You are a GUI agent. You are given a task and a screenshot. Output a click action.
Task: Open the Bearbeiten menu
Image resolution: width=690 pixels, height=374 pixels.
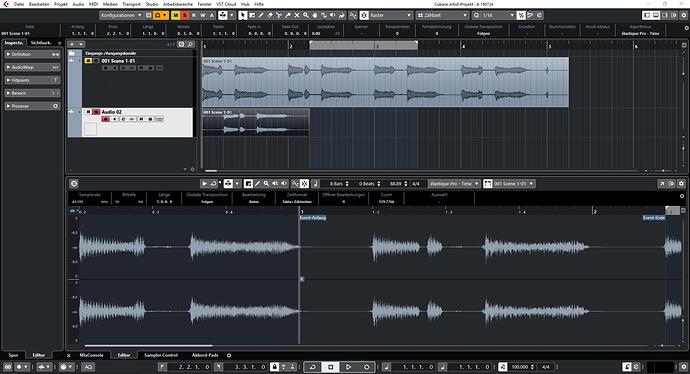[39, 4]
